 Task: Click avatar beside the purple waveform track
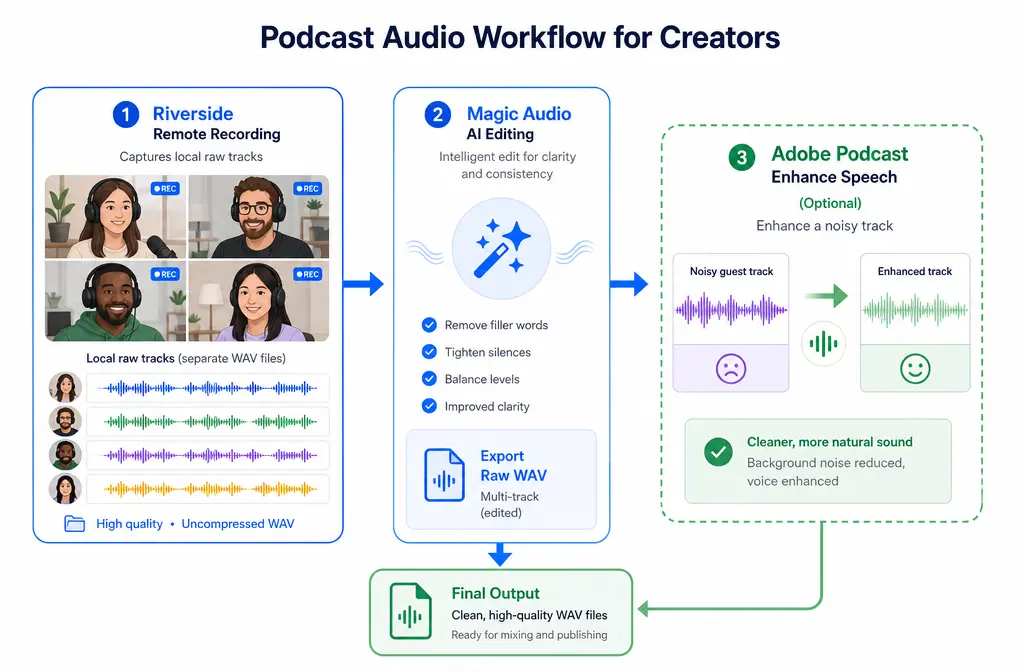[x=65, y=455]
